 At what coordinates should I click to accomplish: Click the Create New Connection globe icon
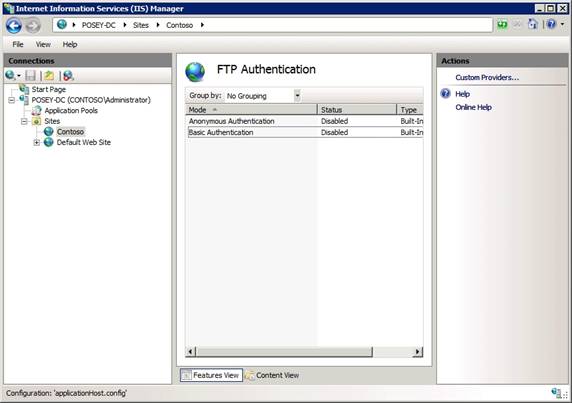[x=10, y=75]
